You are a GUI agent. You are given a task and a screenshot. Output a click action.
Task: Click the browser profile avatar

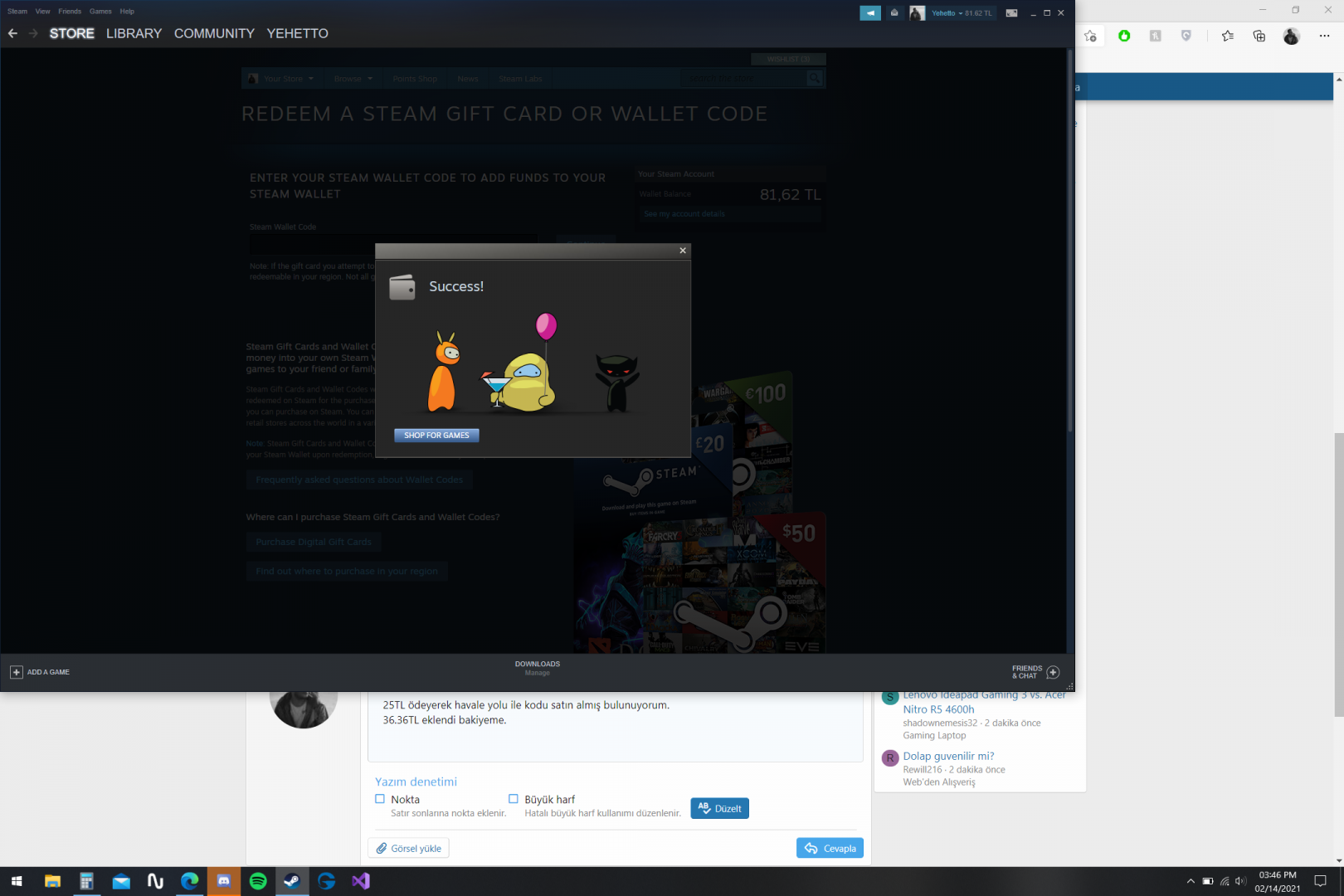1291,36
